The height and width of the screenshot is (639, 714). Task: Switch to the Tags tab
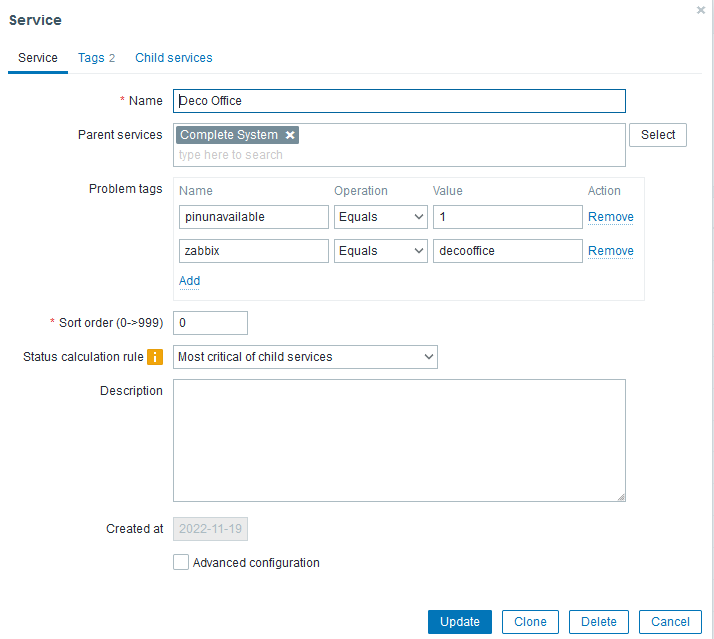click(x=96, y=58)
